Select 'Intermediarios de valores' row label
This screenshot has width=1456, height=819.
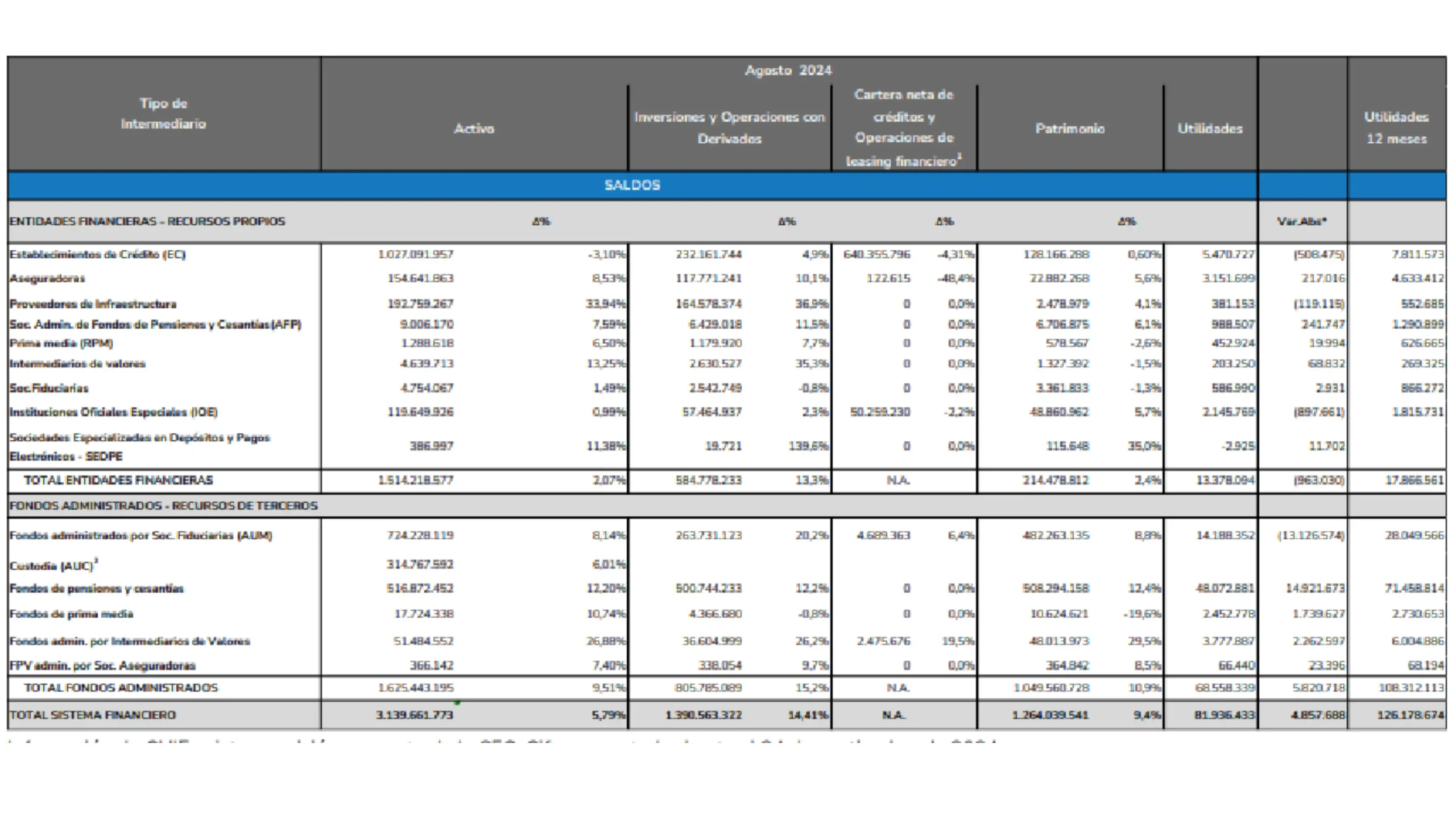77,363
